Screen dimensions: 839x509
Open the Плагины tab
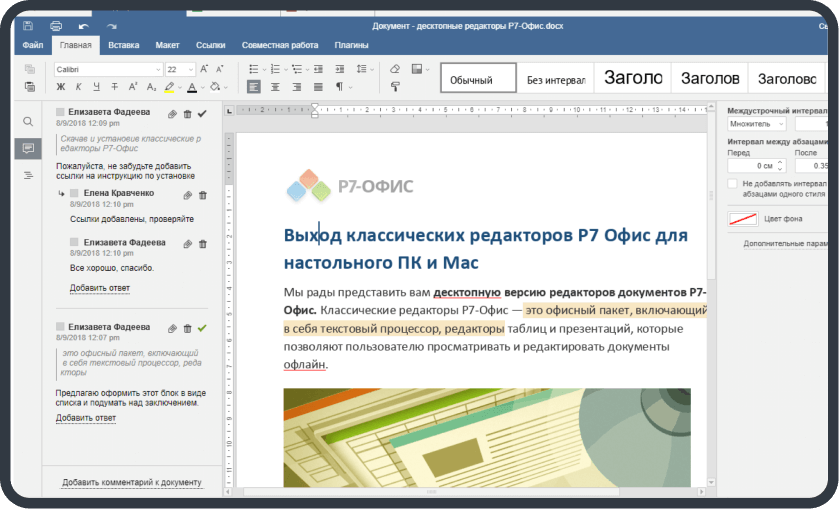(x=352, y=45)
